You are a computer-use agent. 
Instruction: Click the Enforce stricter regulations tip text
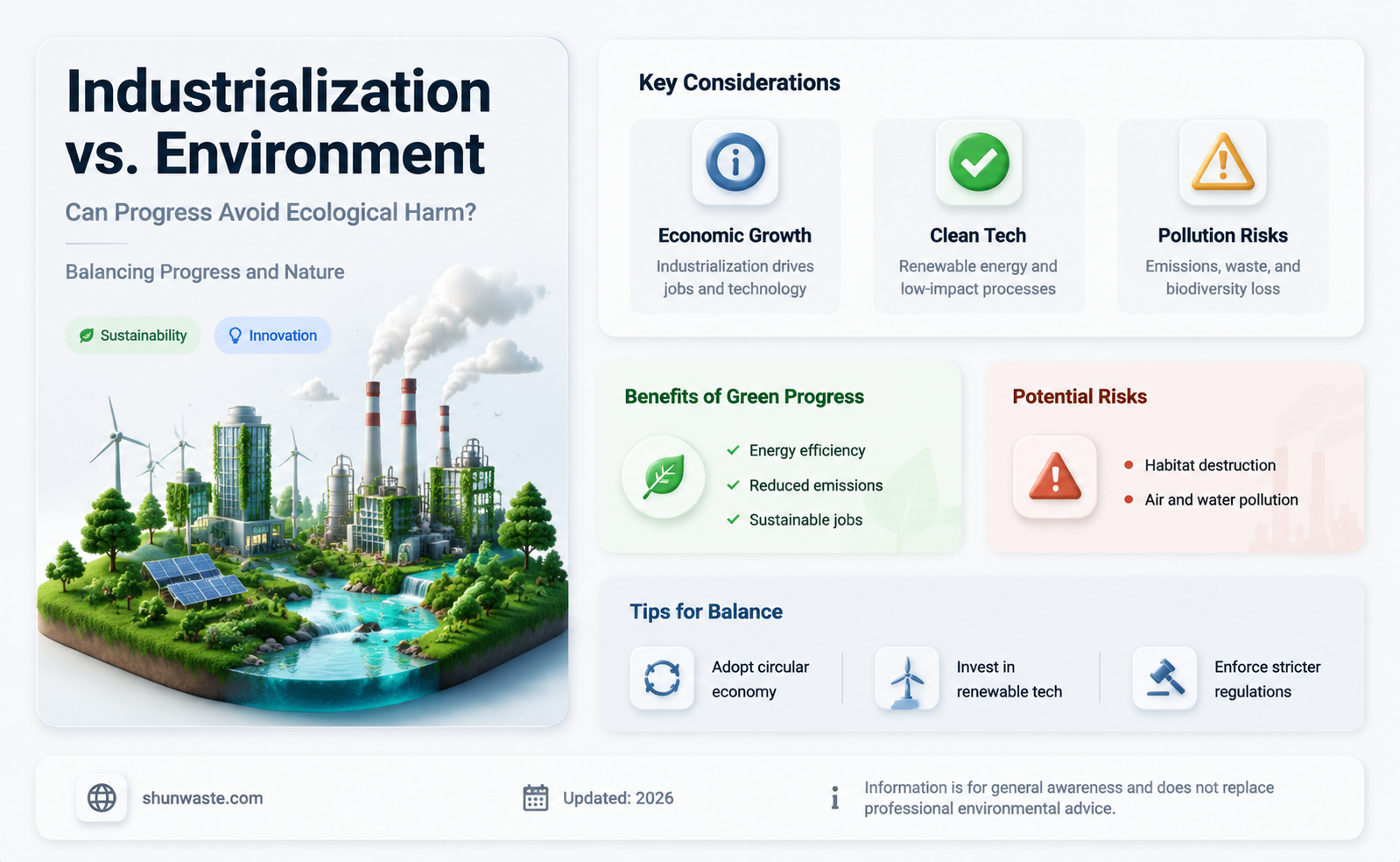1267,679
